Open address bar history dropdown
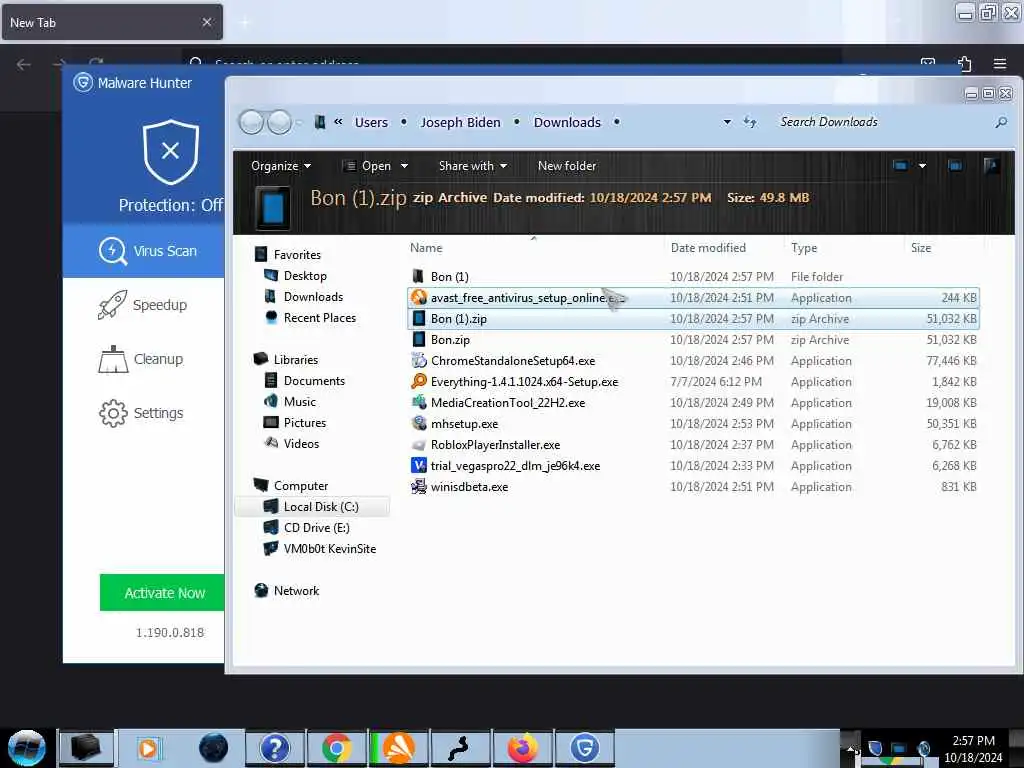This screenshot has height=768, width=1024. [x=727, y=122]
